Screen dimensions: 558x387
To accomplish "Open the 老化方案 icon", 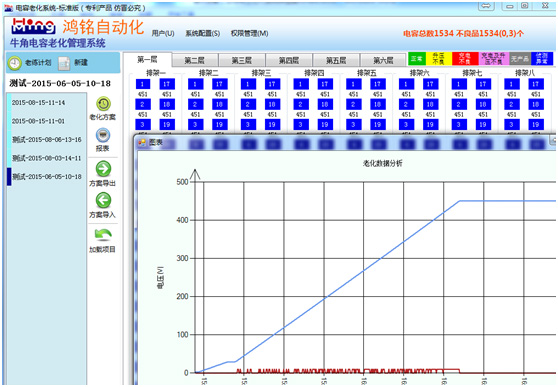I will (103, 104).
